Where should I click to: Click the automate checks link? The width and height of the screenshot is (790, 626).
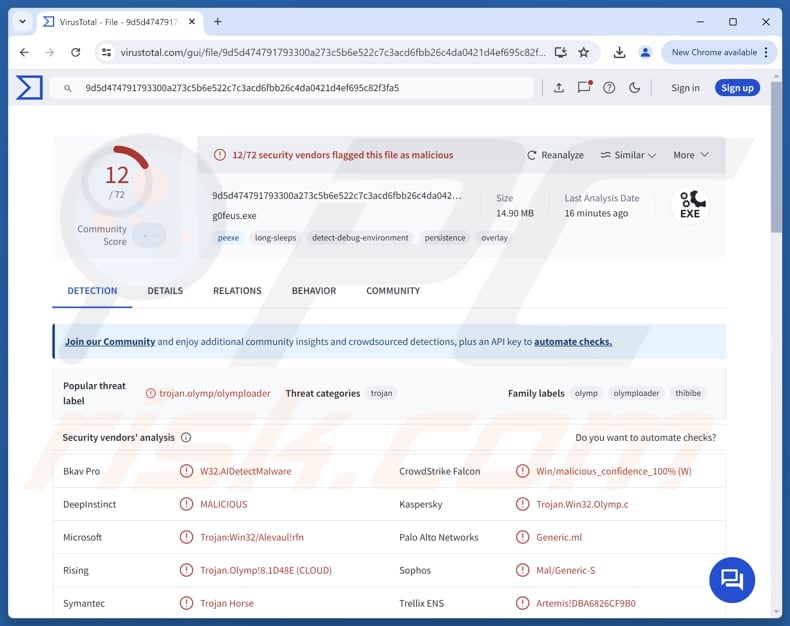point(572,342)
